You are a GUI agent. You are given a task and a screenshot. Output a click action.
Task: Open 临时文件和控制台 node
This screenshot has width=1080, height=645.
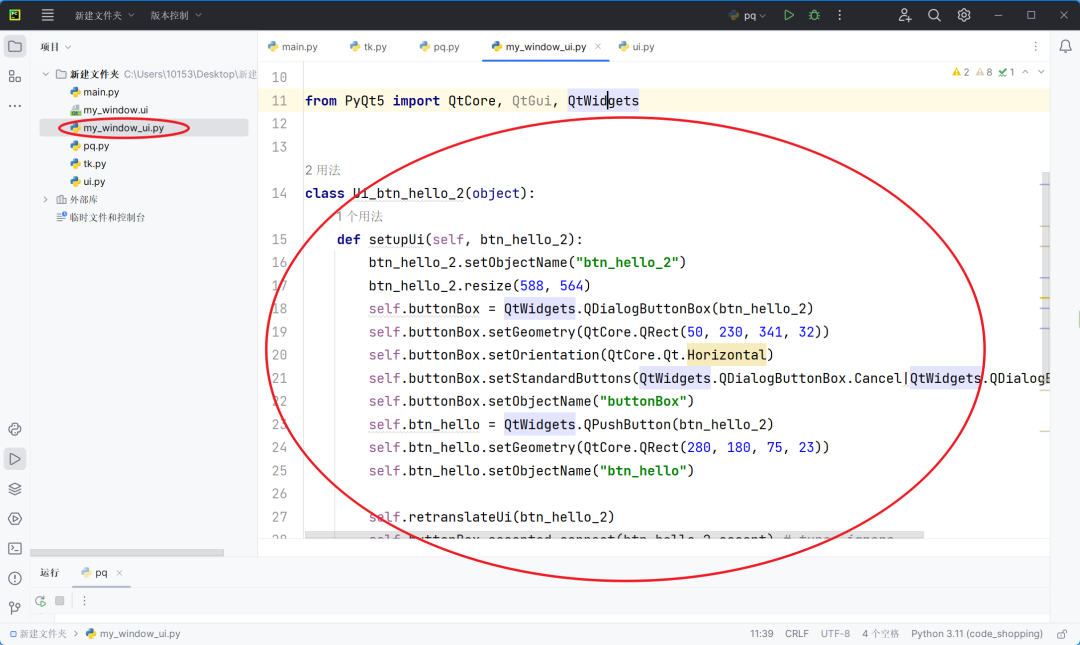(x=101, y=217)
